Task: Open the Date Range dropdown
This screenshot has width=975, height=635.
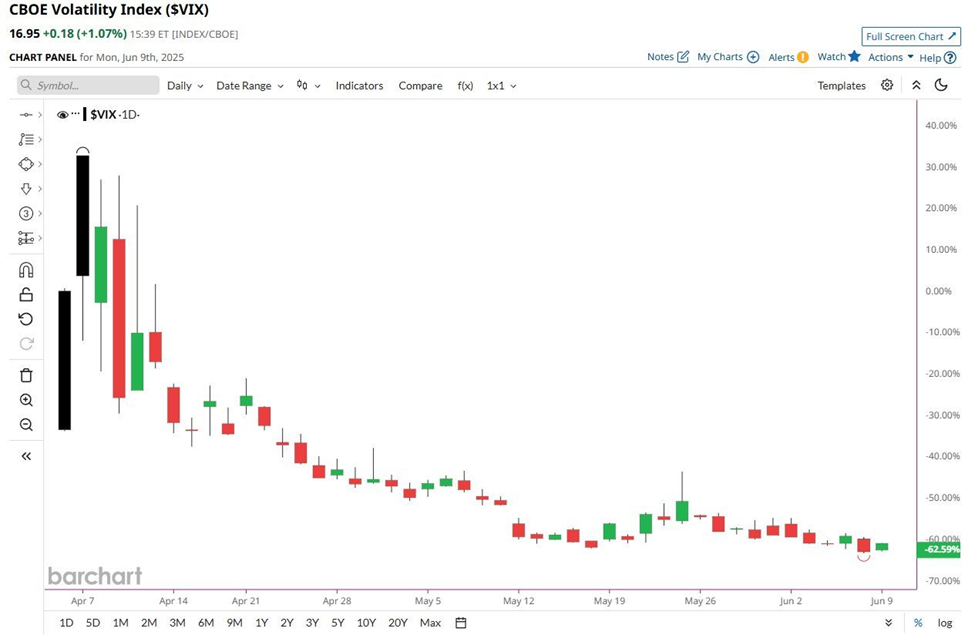Action: (250, 86)
